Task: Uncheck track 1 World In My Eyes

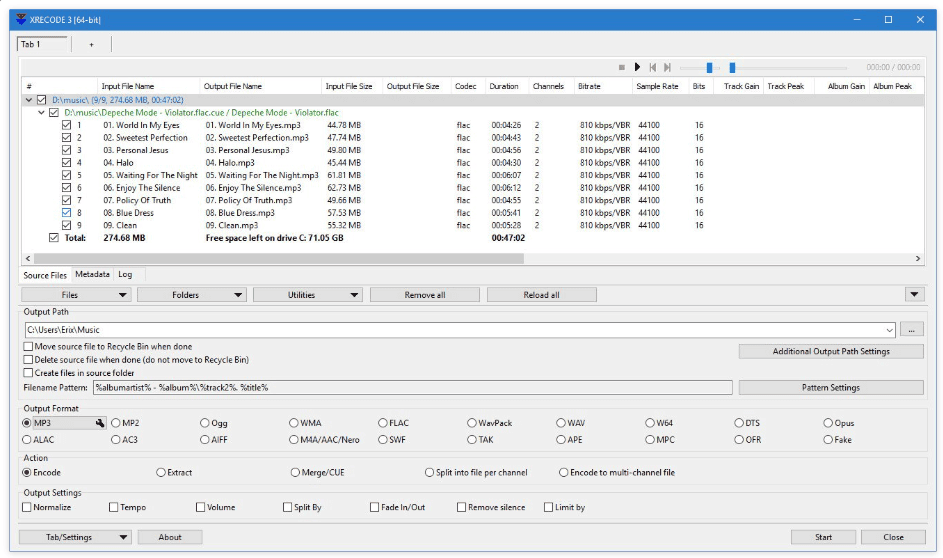Action: point(67,125)
